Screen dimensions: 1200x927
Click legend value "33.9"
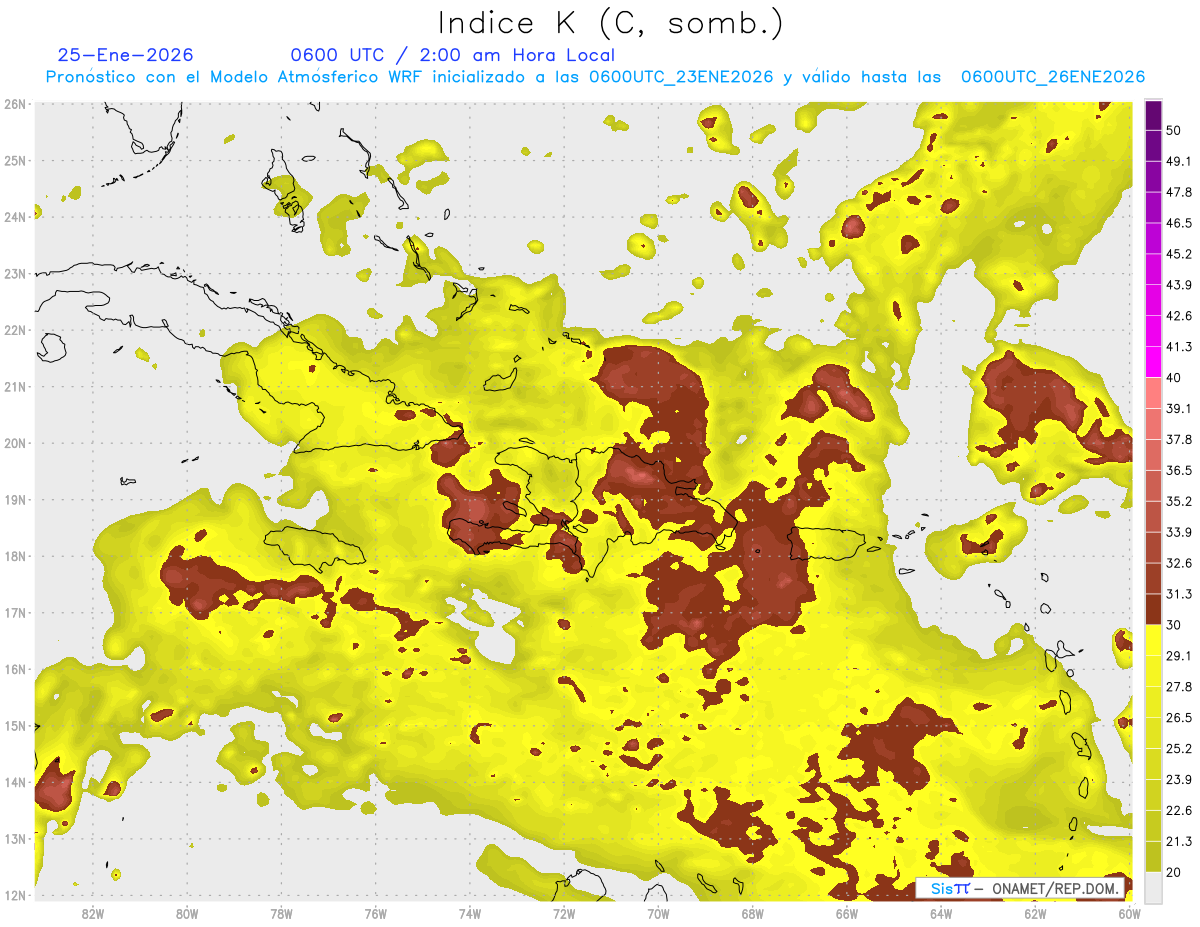[1179, 532]
